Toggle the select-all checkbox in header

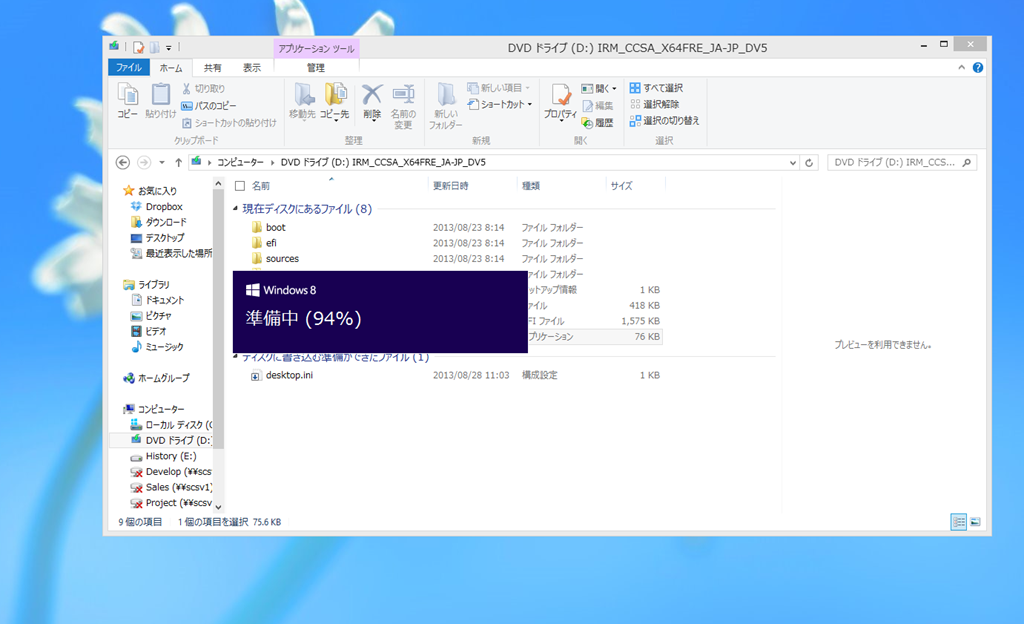(x=240, y=186)
